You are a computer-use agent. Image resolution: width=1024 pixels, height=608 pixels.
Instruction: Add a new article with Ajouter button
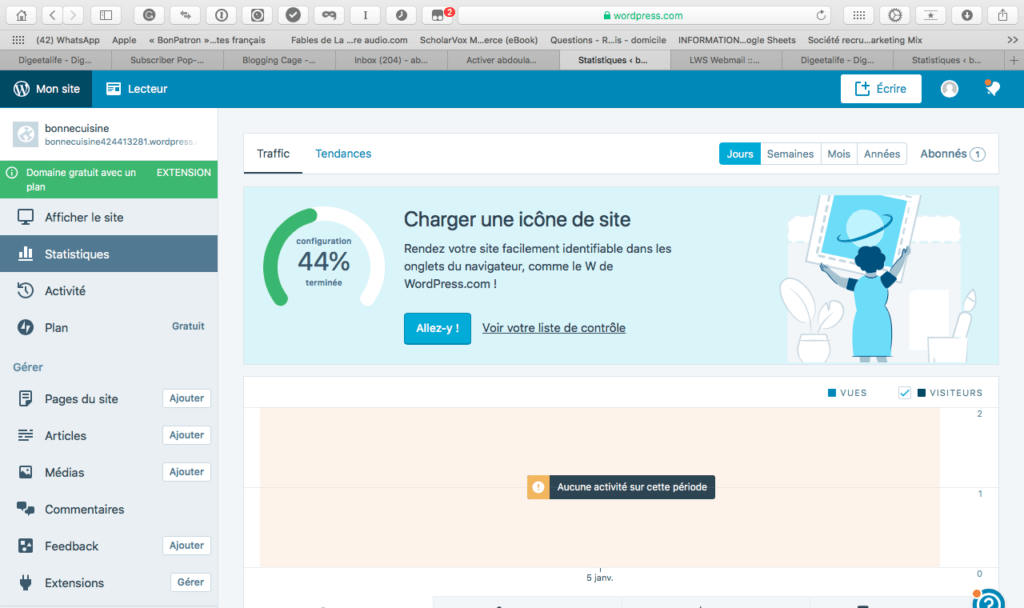click(186, 435)
